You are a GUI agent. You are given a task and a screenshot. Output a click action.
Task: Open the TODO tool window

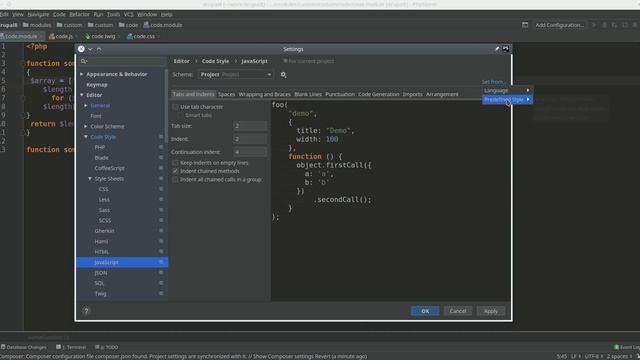coord(107,347)
